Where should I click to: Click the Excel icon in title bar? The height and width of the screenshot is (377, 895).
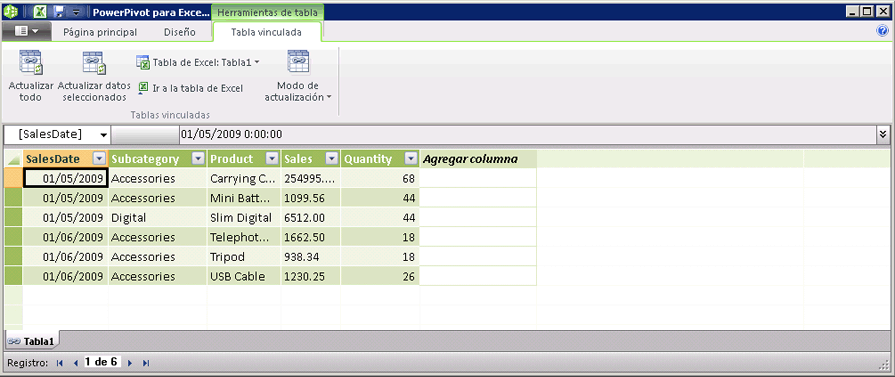coord(40,11)
